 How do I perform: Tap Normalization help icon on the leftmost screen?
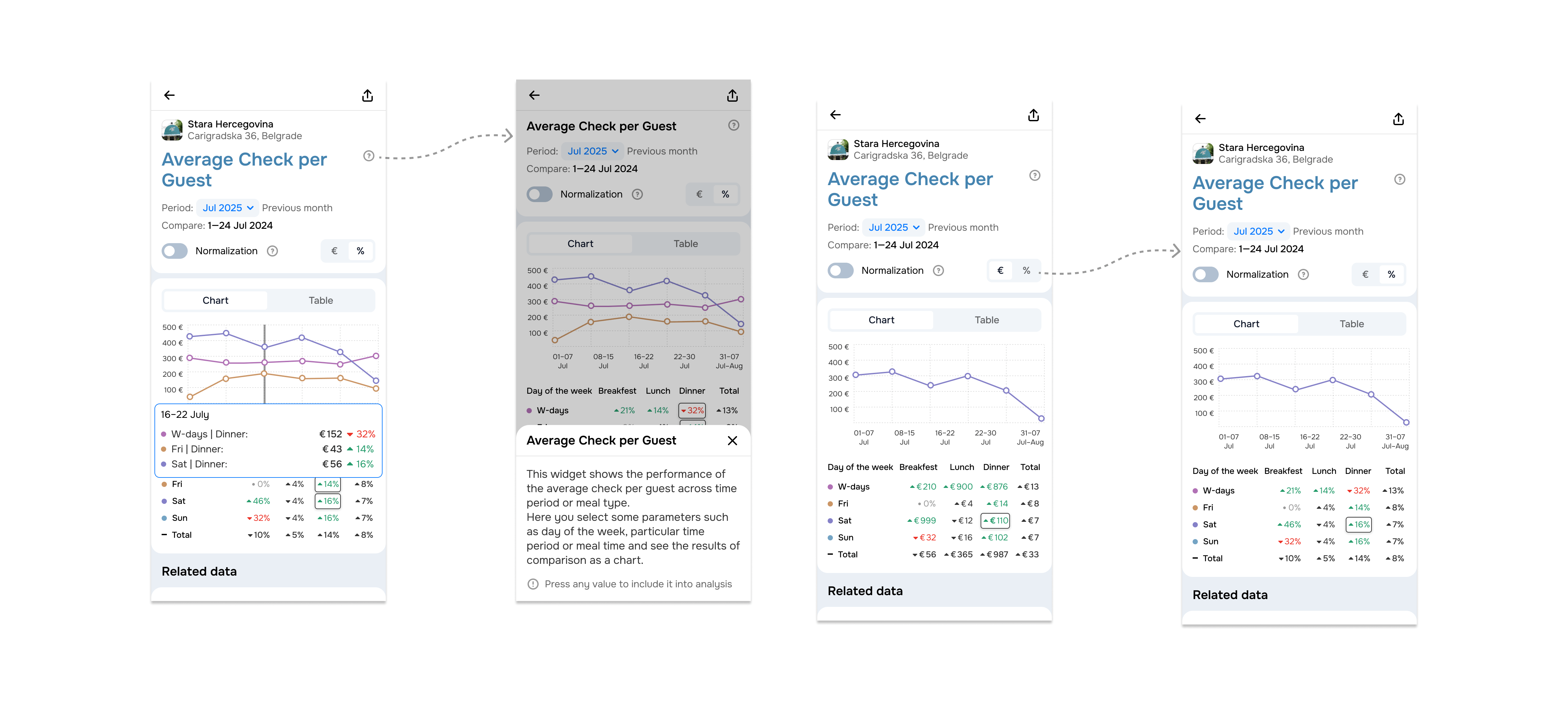[273, 251]
